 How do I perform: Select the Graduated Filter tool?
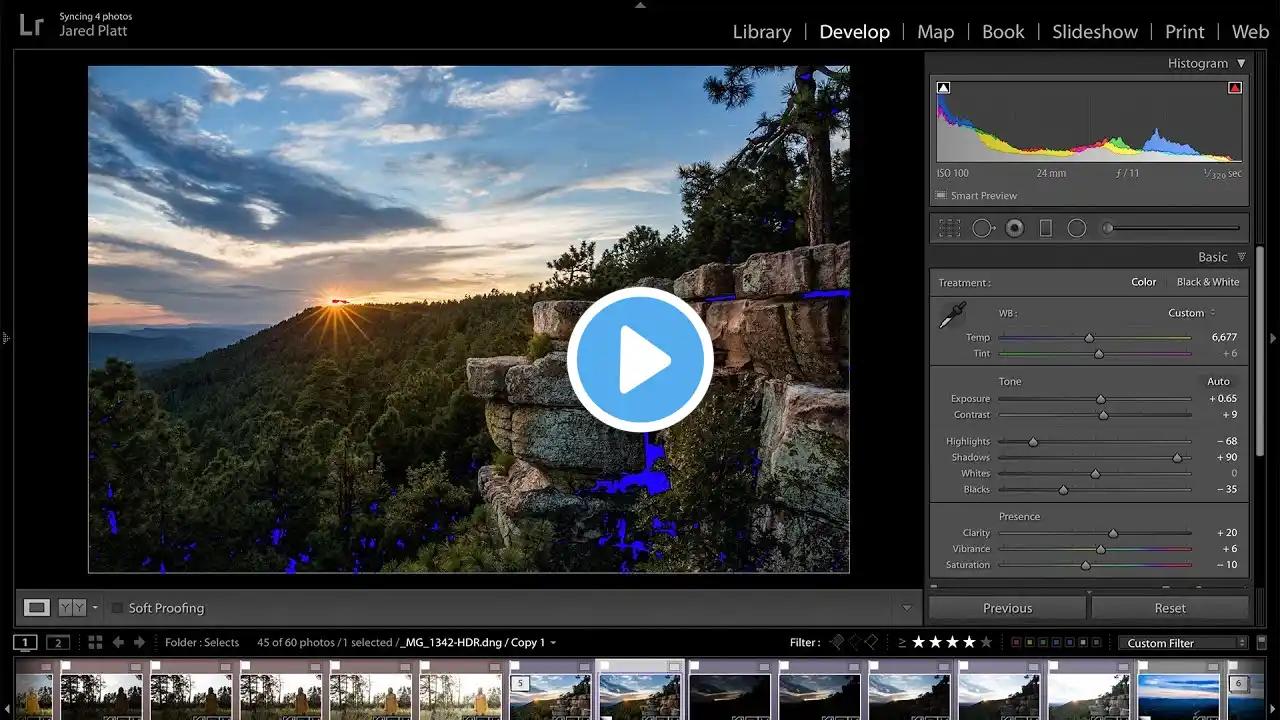pos(1046,228)
